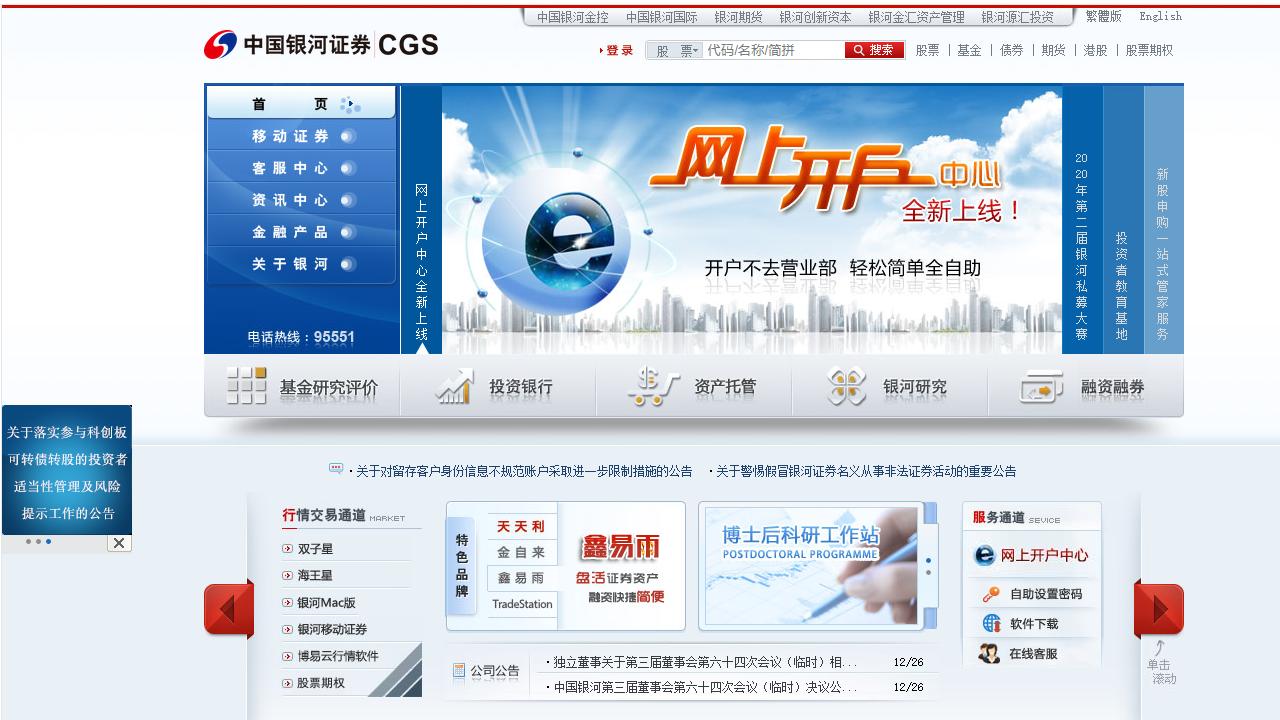The image size is (1280, 720).
Task: Click the 代码/名称/简拼 search field
Action: tap(774, 50)
